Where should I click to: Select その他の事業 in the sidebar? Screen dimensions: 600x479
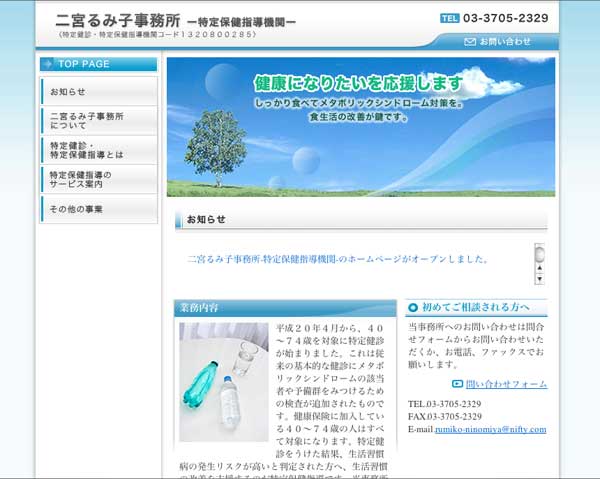click(x=98, y=209)
